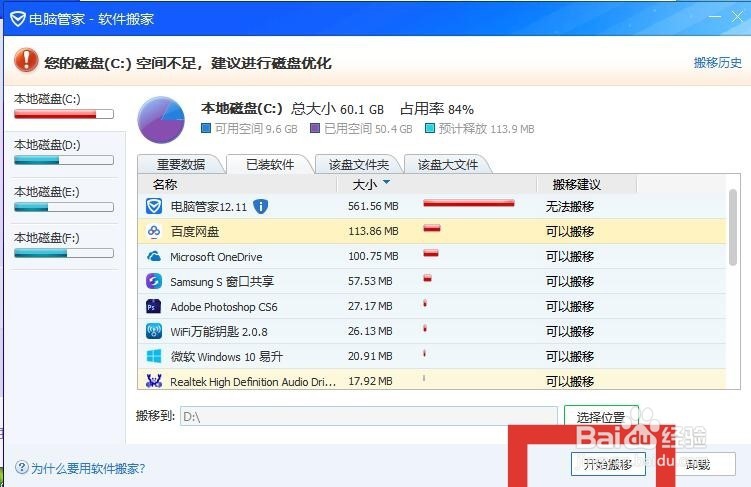Select 本地磁盘(C:) in the sidebar

(64, 106)
